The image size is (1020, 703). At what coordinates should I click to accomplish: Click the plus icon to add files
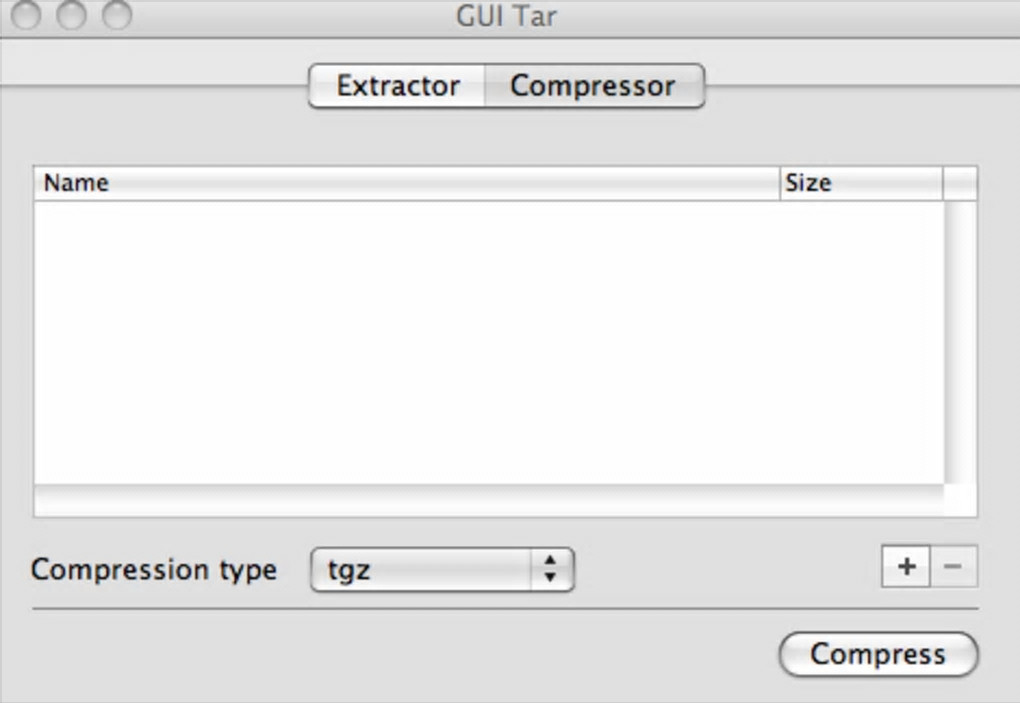[906, 568]
